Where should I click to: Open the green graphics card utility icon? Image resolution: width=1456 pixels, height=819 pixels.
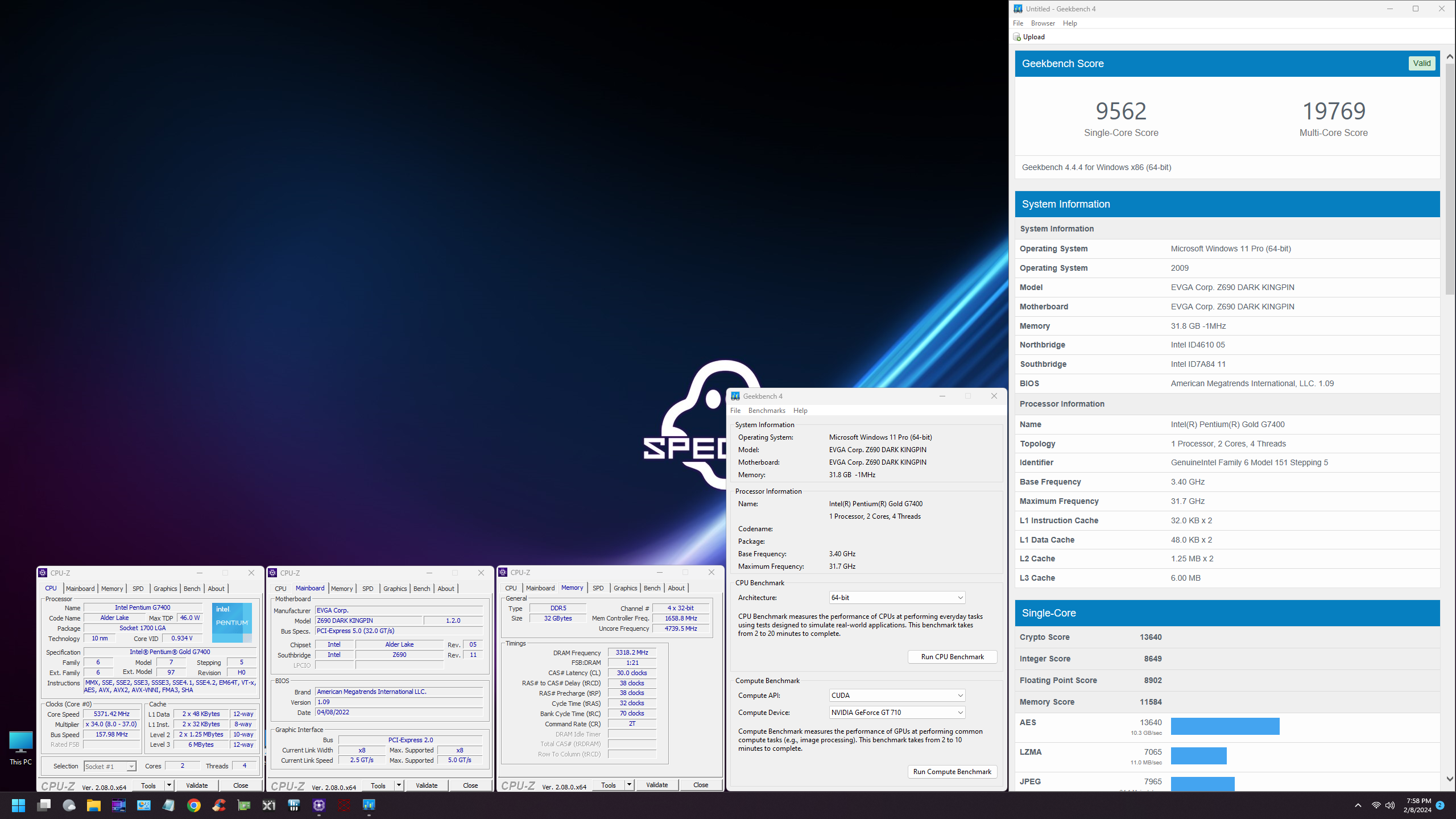click(x=244, y=805)
